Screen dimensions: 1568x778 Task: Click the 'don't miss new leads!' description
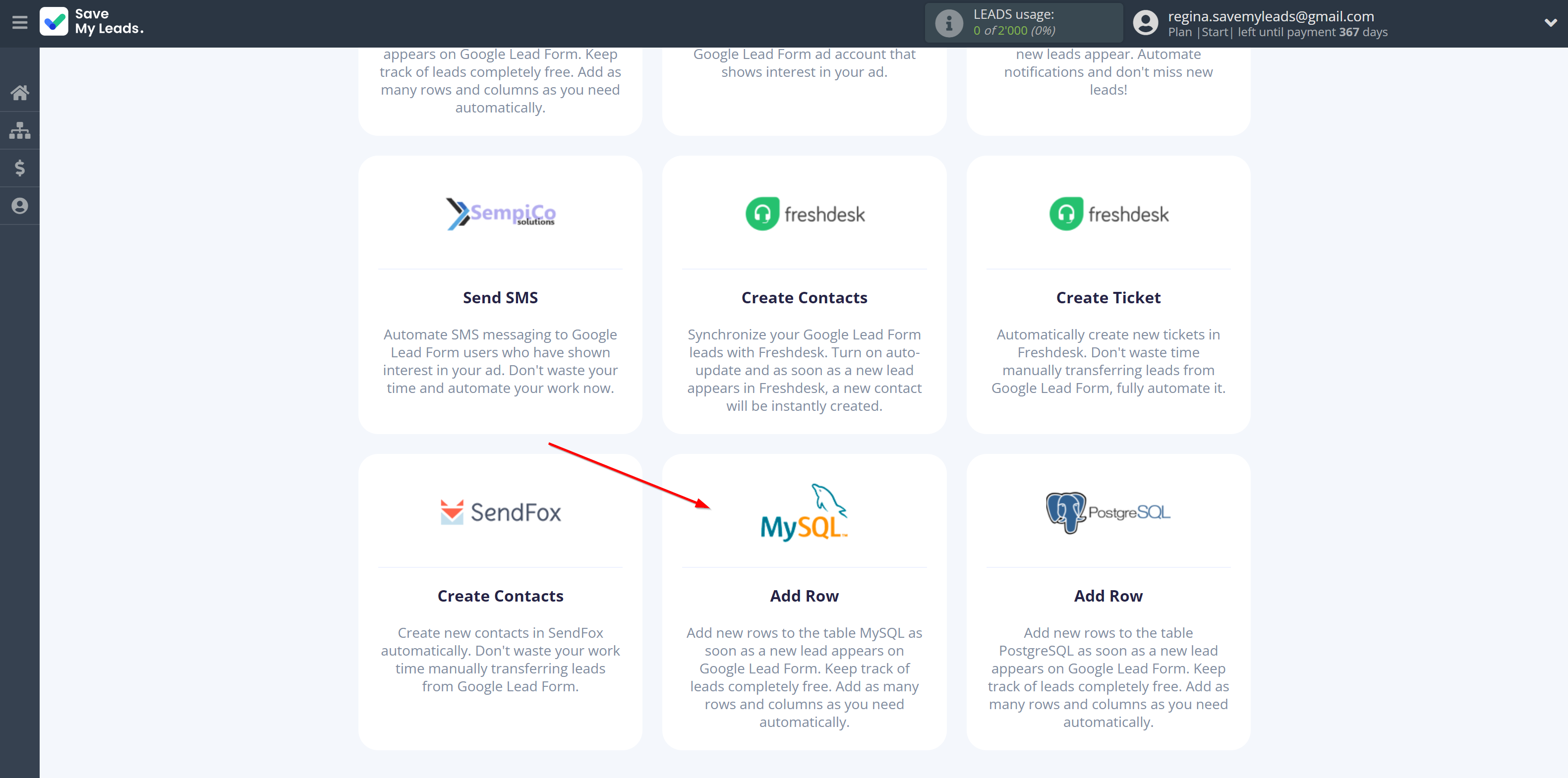[1108, 72]
